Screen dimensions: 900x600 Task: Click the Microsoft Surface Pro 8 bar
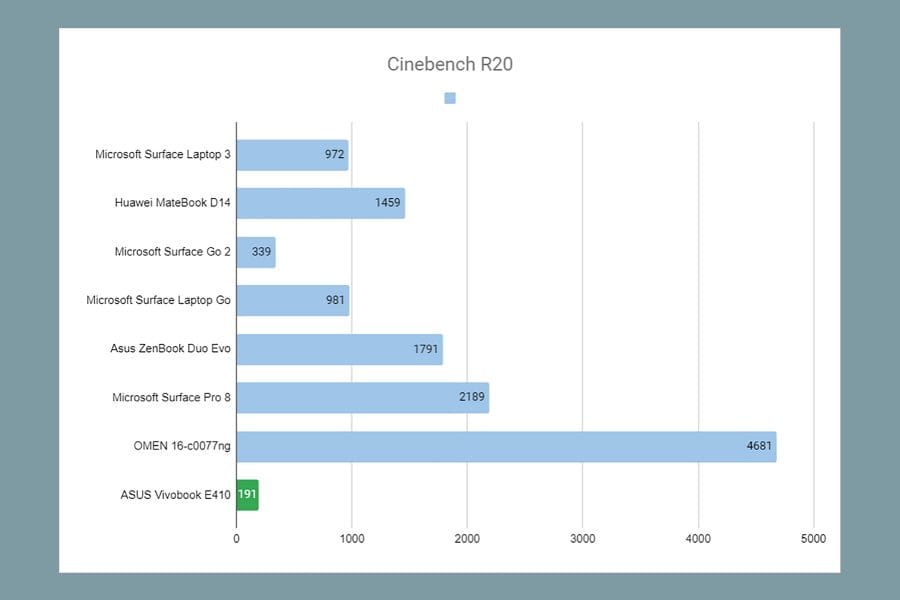[363, 397]
